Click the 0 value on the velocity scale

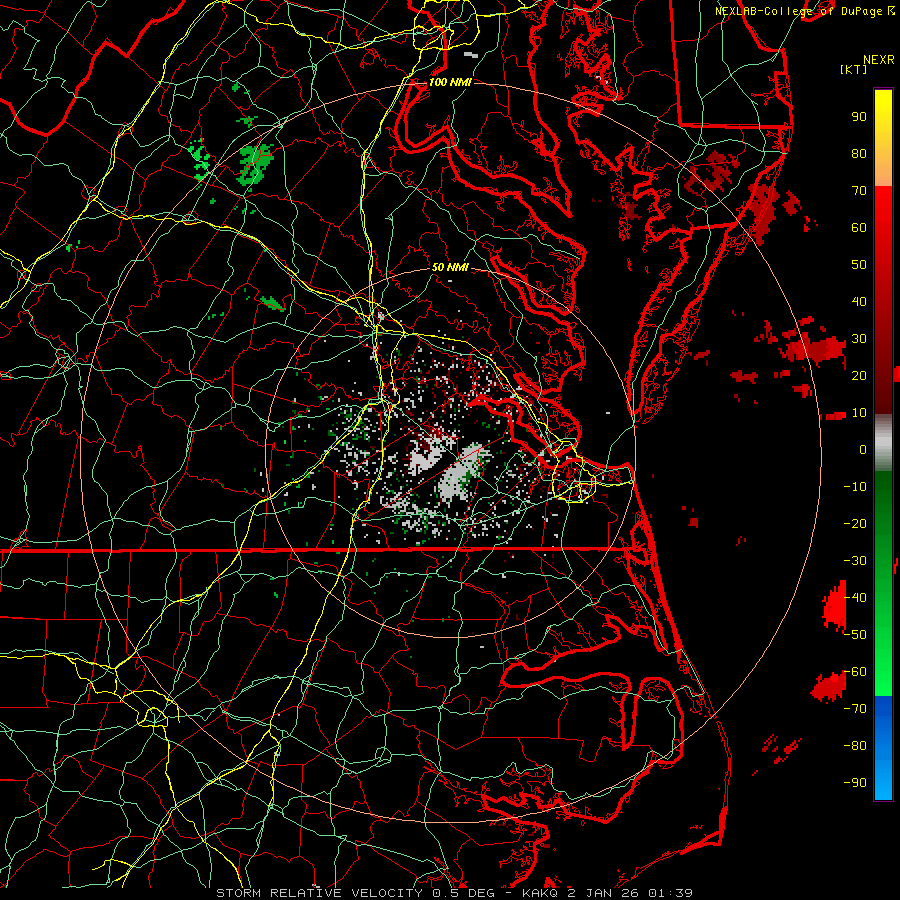coord(863,450)
